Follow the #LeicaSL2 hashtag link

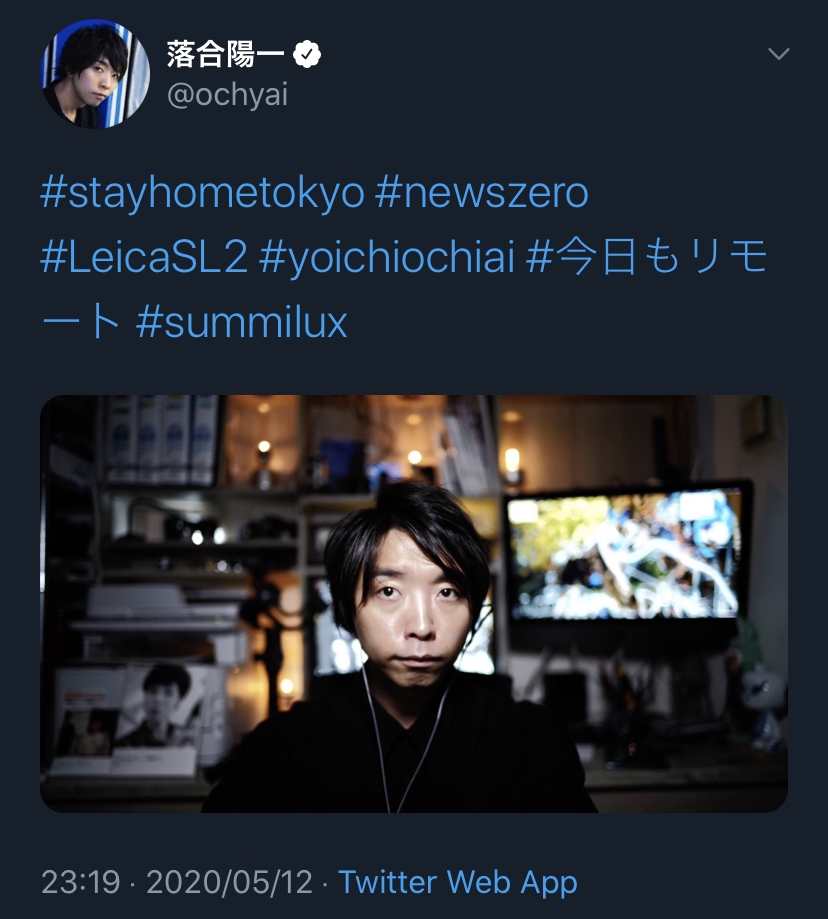click(x=144, y=257)
